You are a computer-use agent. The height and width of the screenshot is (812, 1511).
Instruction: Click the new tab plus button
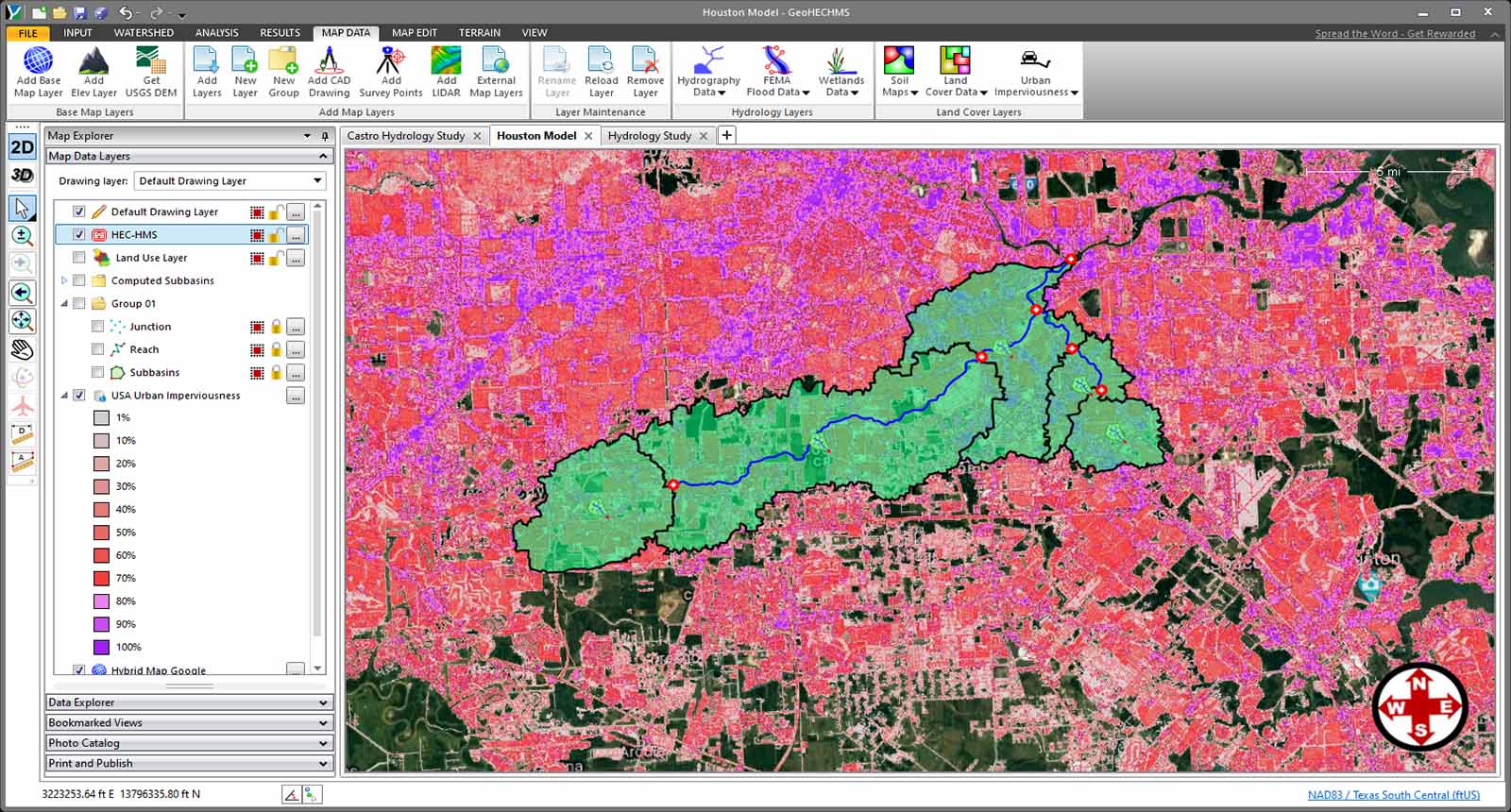coord(726,135)
